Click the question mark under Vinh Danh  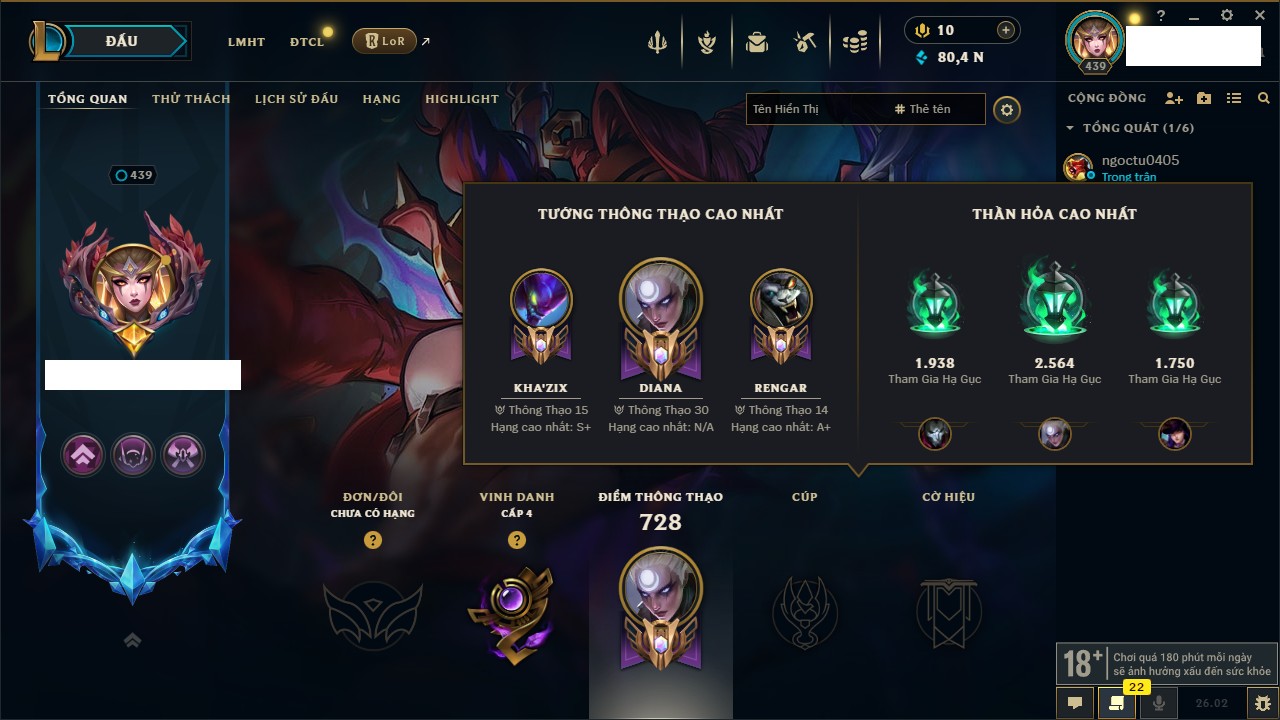pos(517,540)
